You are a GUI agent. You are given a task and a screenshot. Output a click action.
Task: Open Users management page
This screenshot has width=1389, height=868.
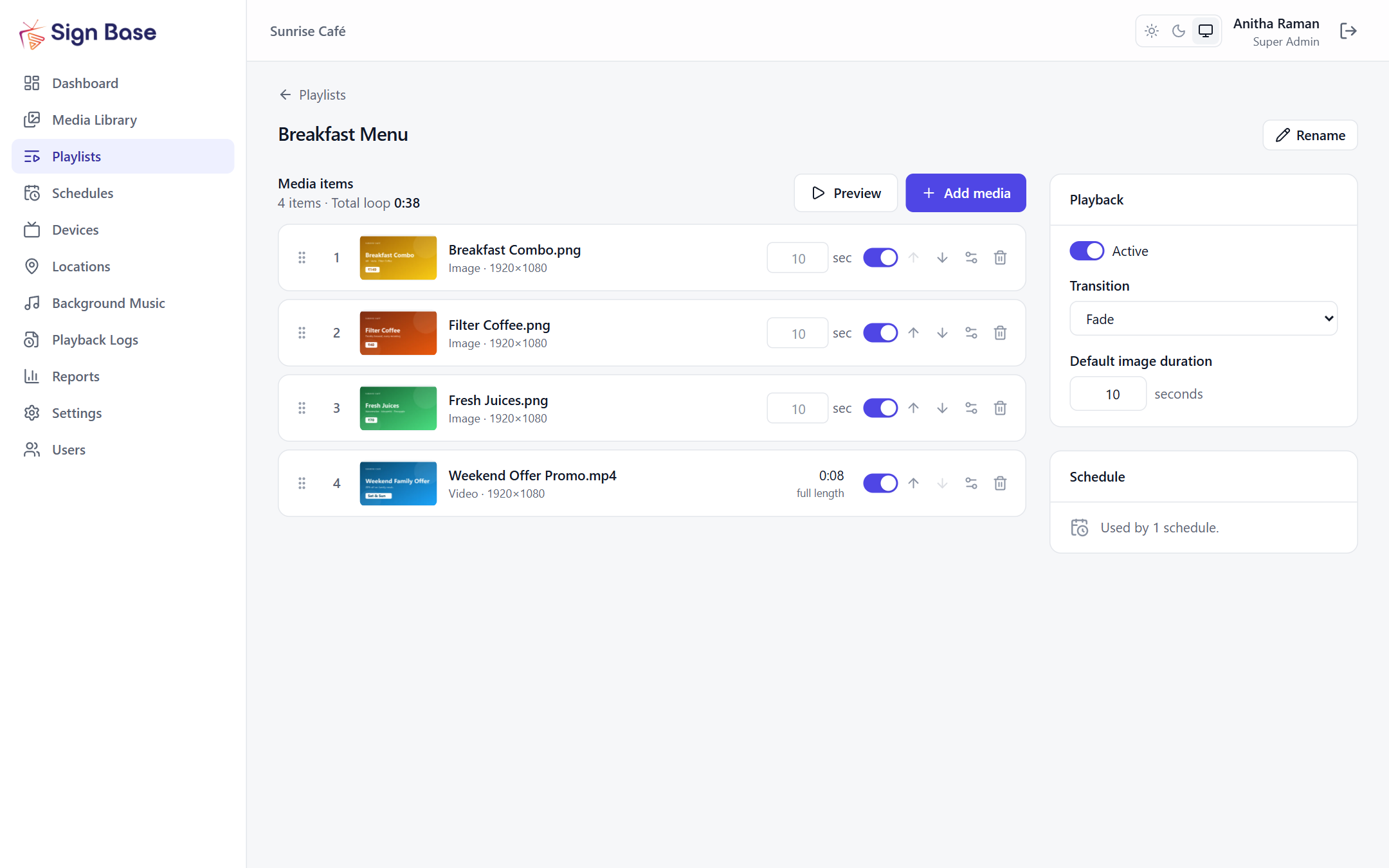point(123,449)
